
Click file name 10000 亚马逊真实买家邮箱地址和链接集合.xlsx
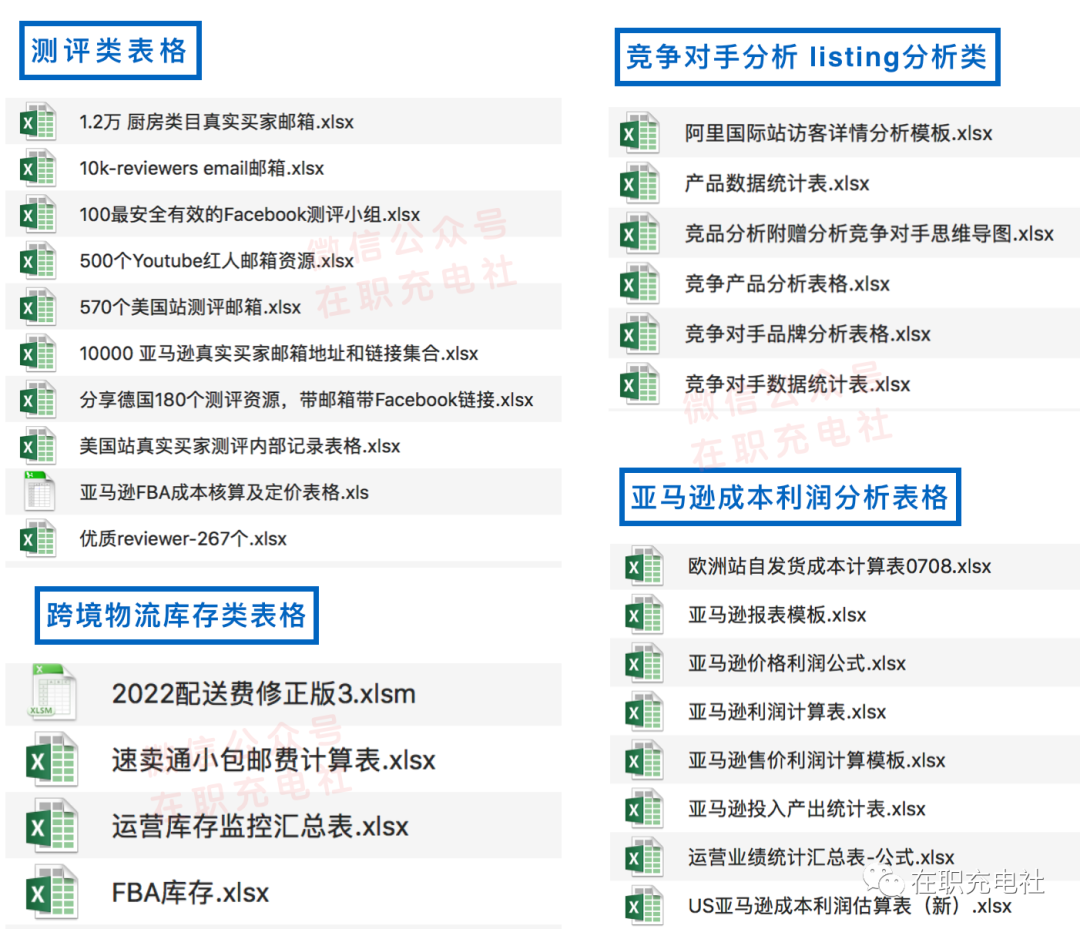click(x=278, y=353)
